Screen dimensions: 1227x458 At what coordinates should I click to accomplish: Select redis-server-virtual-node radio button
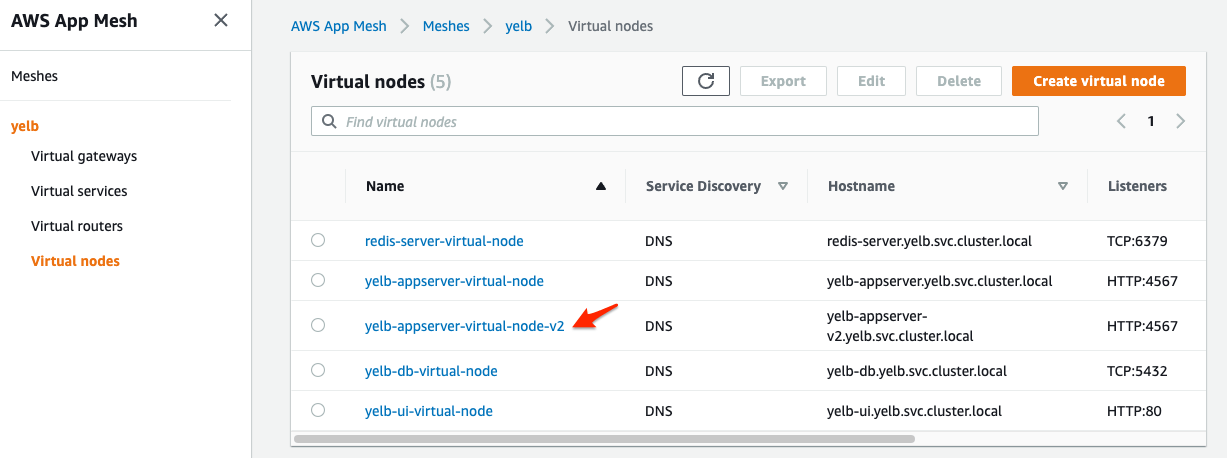tap(318, 240)
